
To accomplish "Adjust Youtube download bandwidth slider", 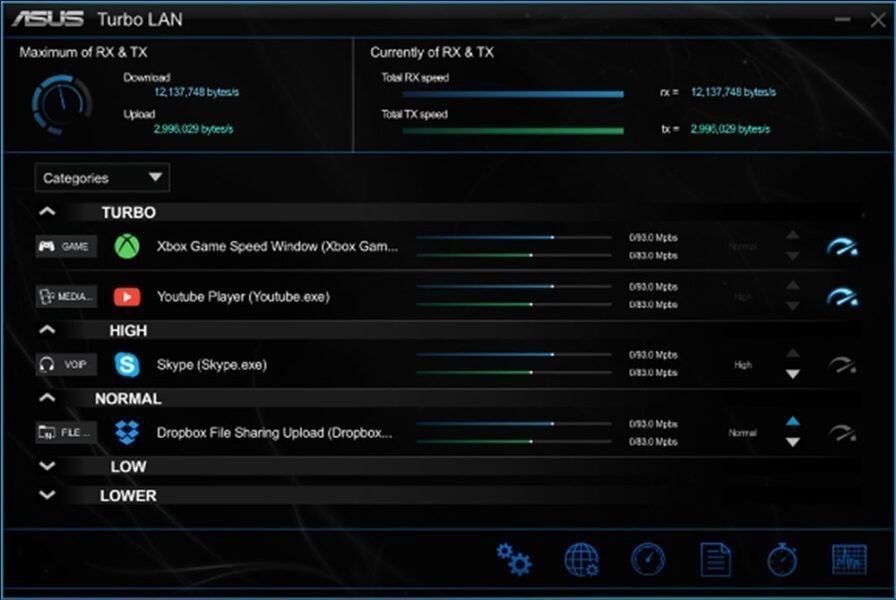I will [x=514, y=286].
